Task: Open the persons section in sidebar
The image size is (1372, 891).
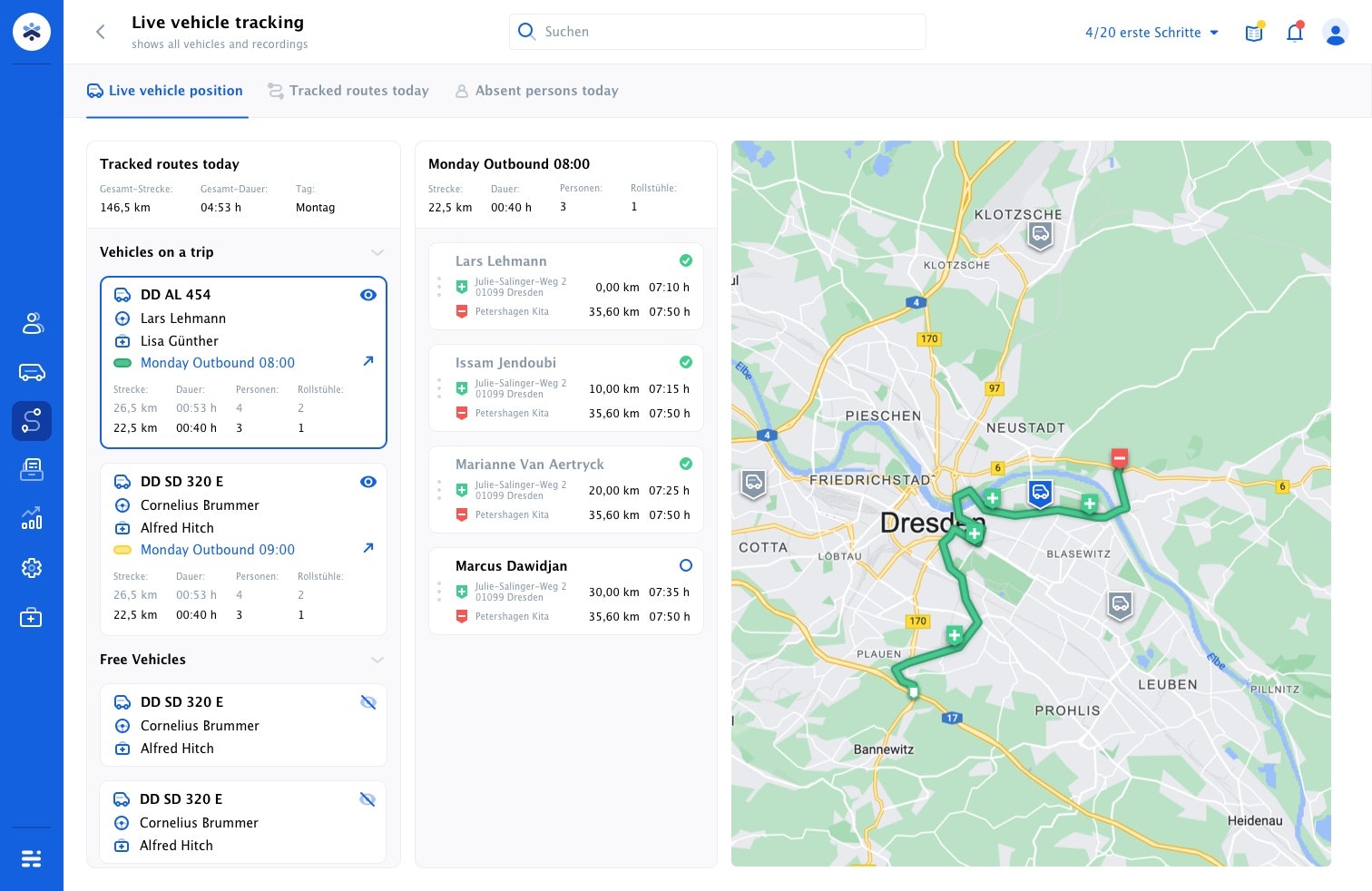Action: [32, 323]
